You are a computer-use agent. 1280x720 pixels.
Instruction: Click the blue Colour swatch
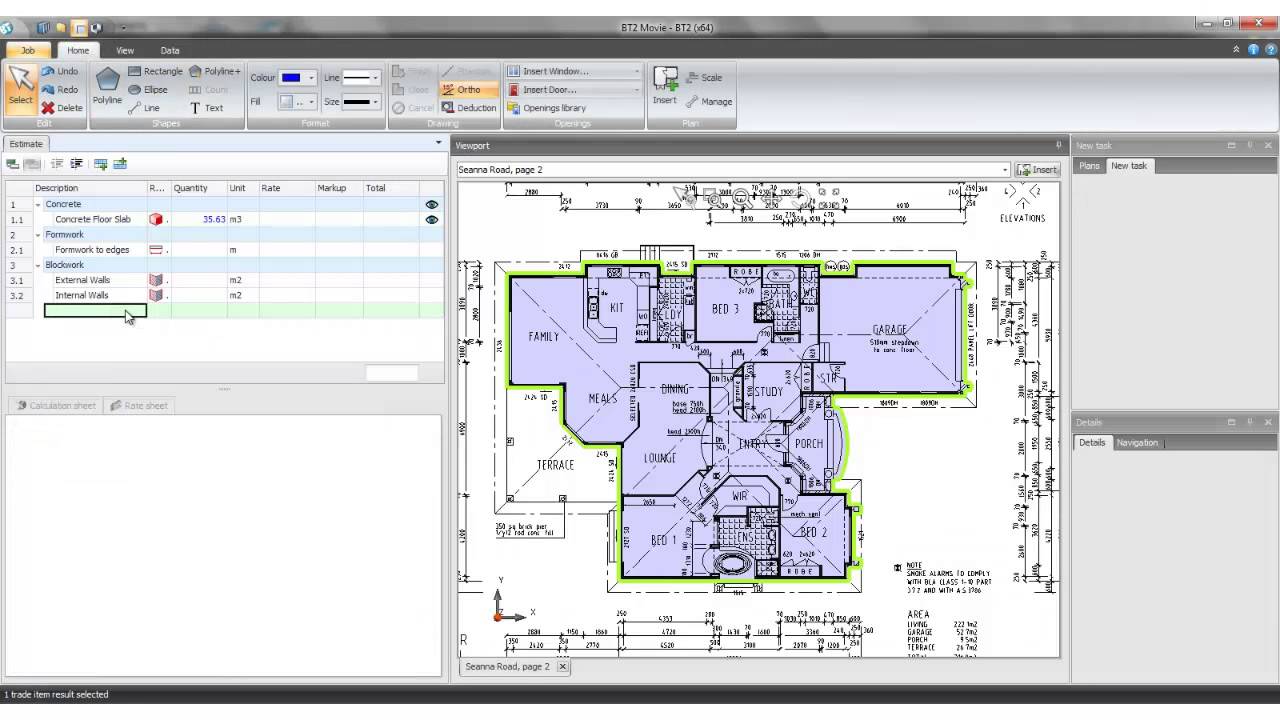(x=291, y=78)
